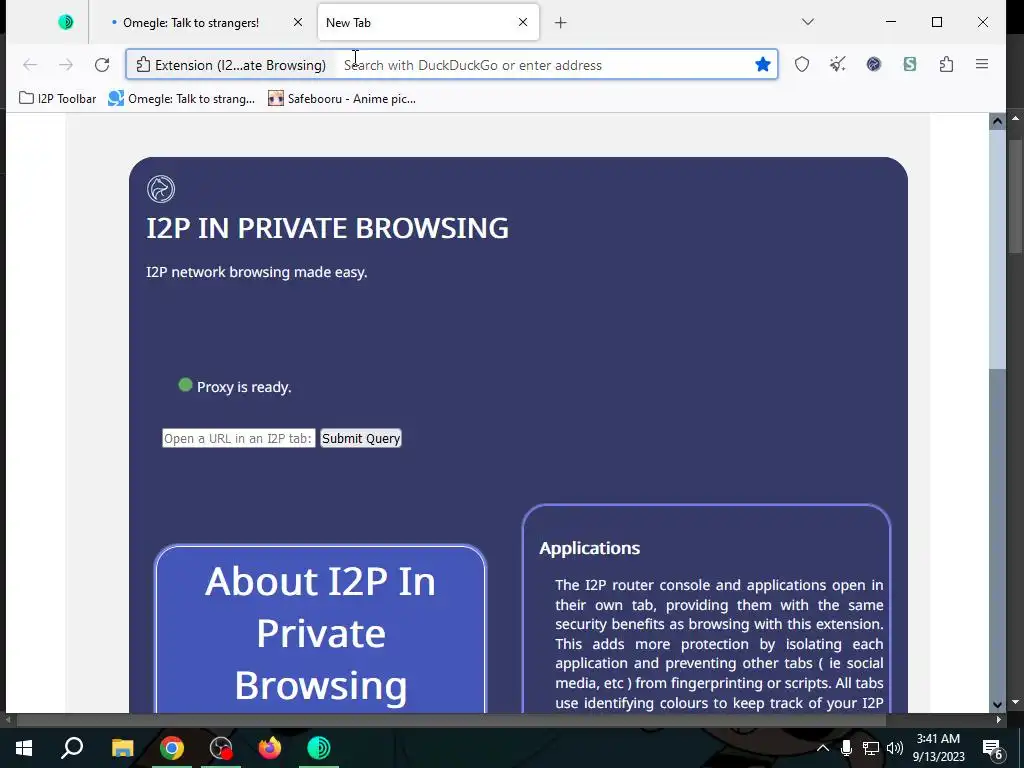Click the page scroll down arrow

coord(997,705)
